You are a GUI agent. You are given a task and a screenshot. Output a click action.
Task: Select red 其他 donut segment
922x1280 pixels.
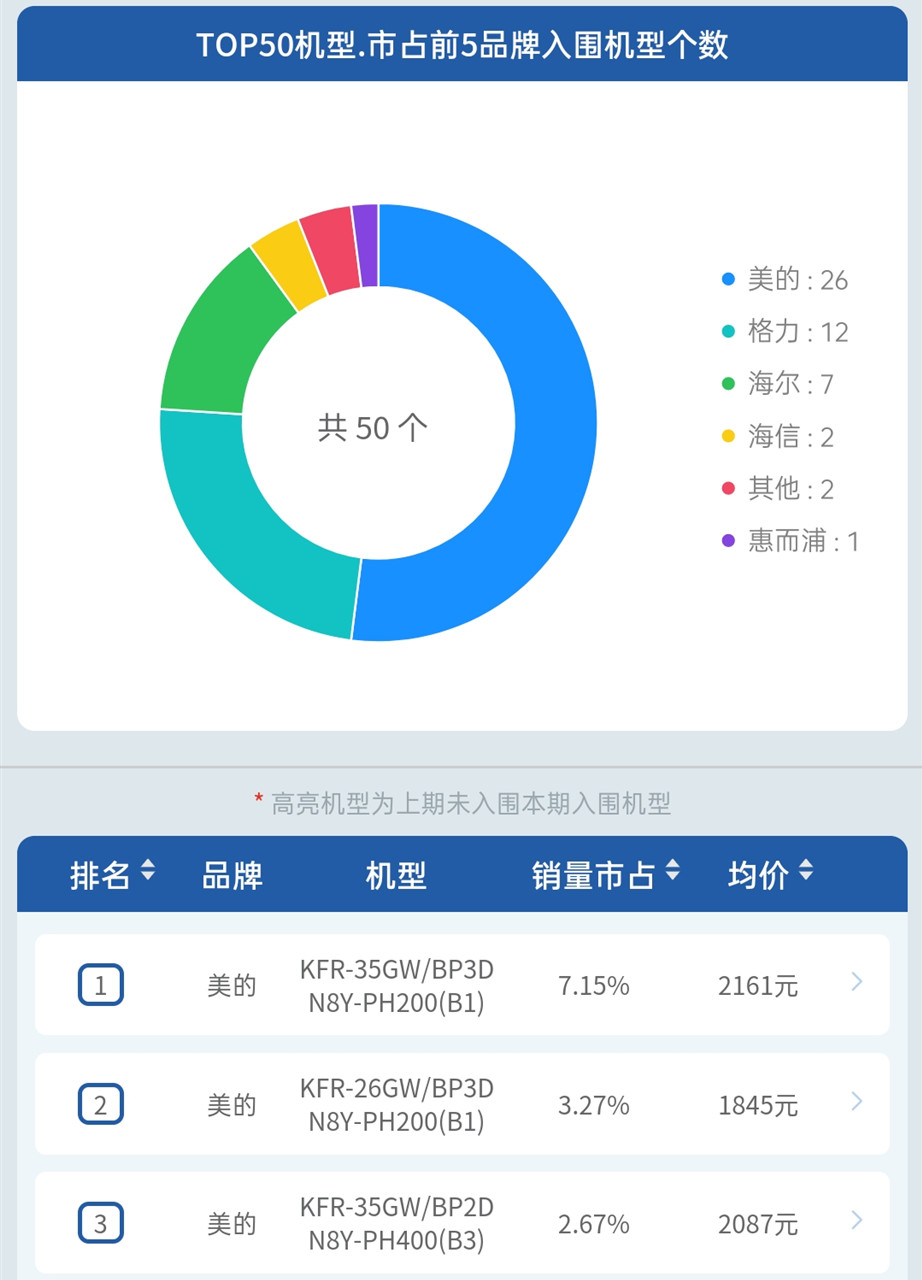point(332,249)
